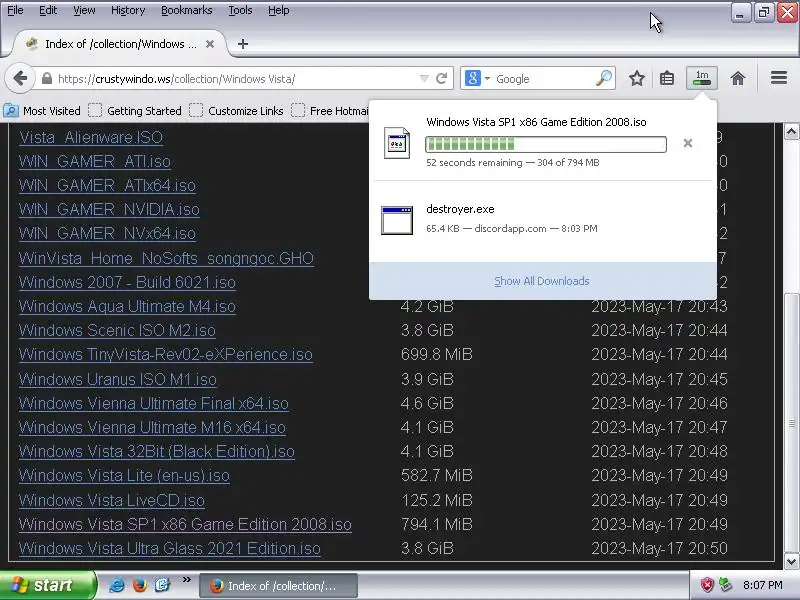Expand the URL history dropdown arrow
Image resolution: width=800 pixels, height=600 pixels.
click(x=424, y=79)
